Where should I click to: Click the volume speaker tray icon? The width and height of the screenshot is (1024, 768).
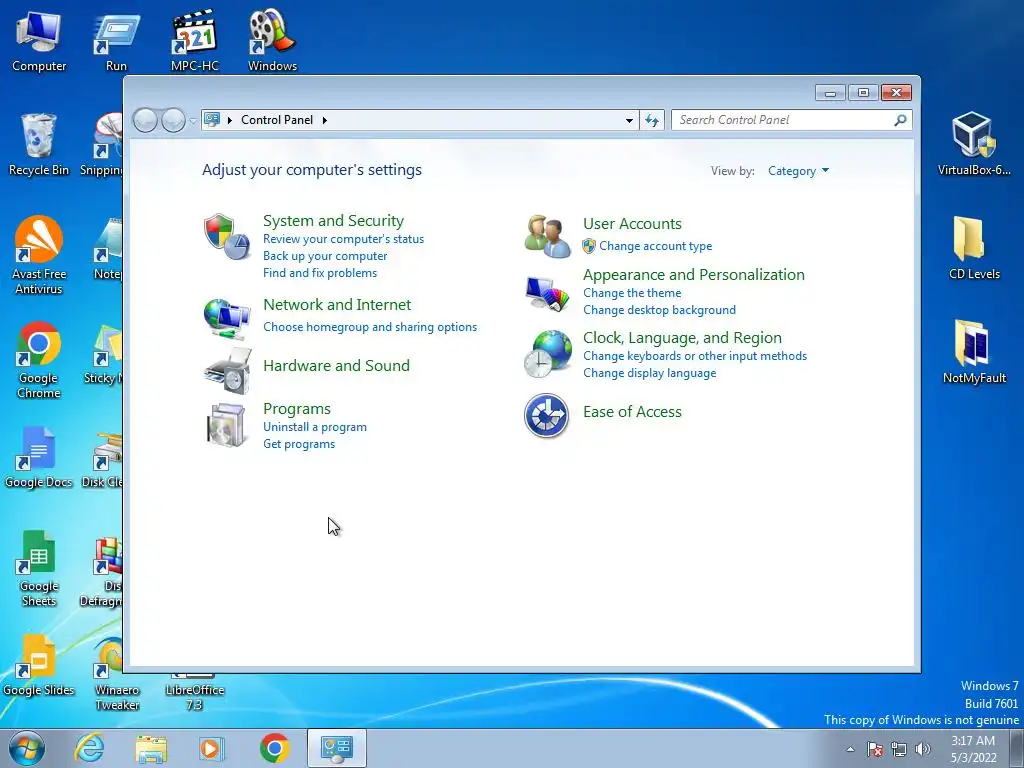click(922, 749)
